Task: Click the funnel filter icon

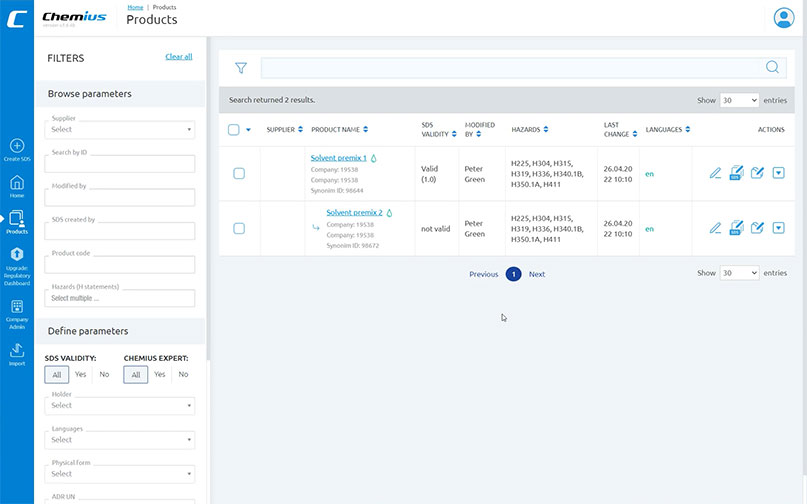Action: (x=240, y=68)
